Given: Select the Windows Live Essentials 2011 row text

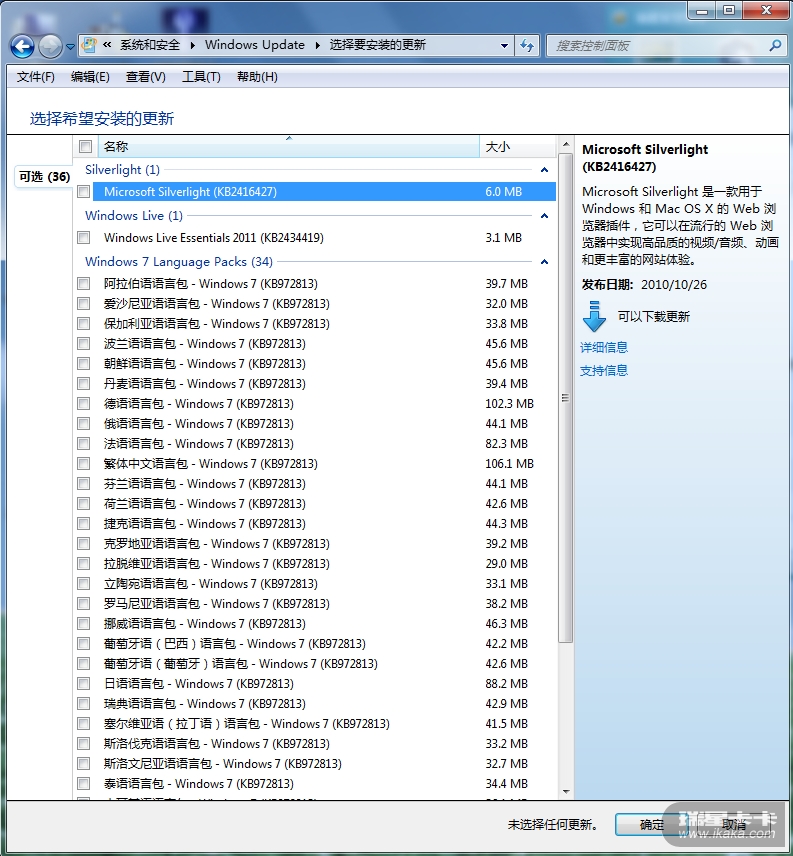Looking at the screenshot, I should point(213,237).
